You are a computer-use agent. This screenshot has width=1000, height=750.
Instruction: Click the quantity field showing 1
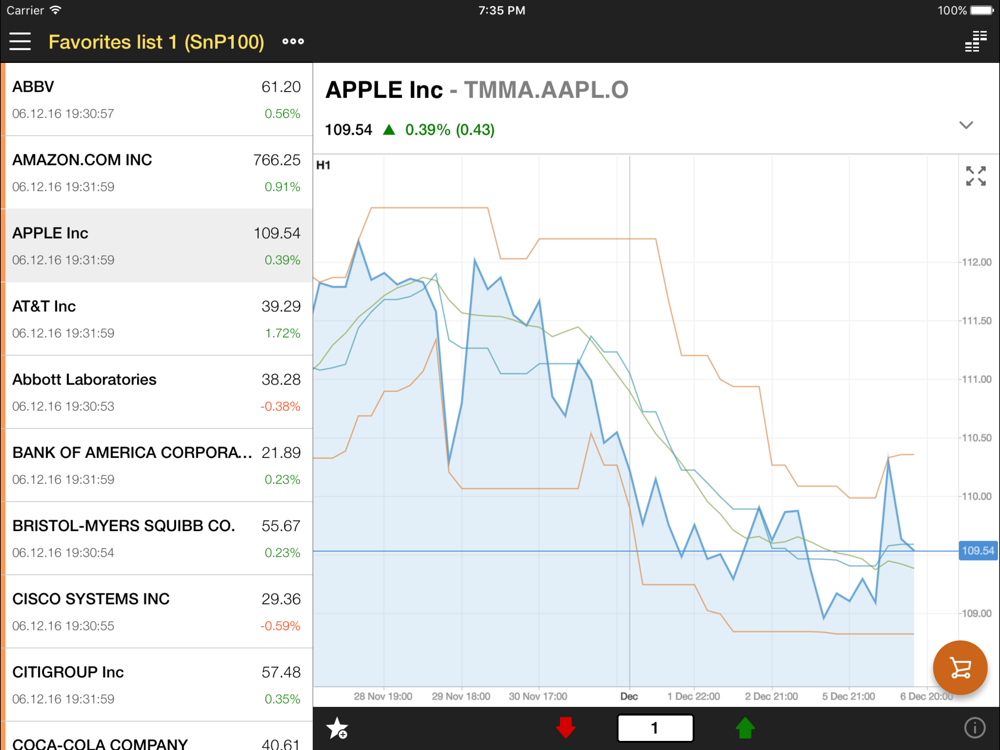[x=655, y=728]
